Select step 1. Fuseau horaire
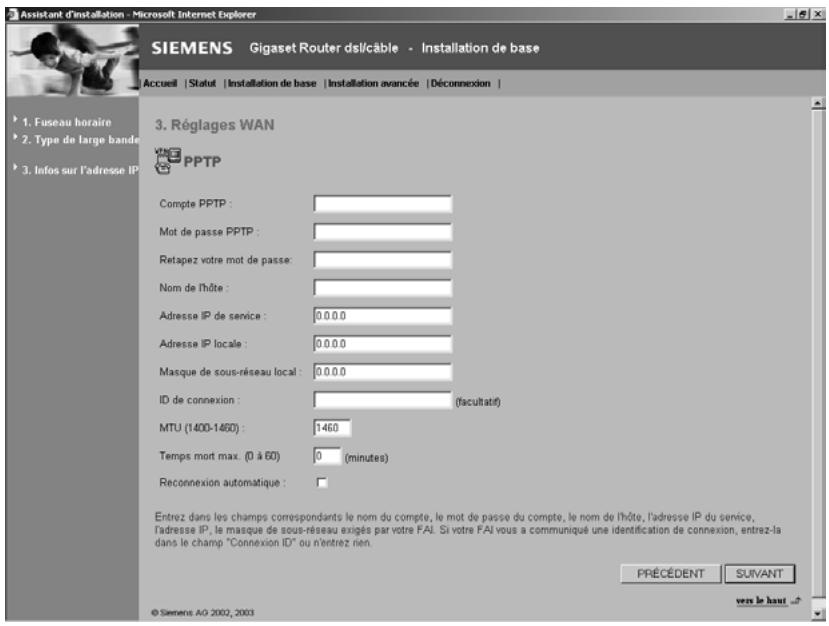Screen dimensions: 829x626 click(67, 122)
